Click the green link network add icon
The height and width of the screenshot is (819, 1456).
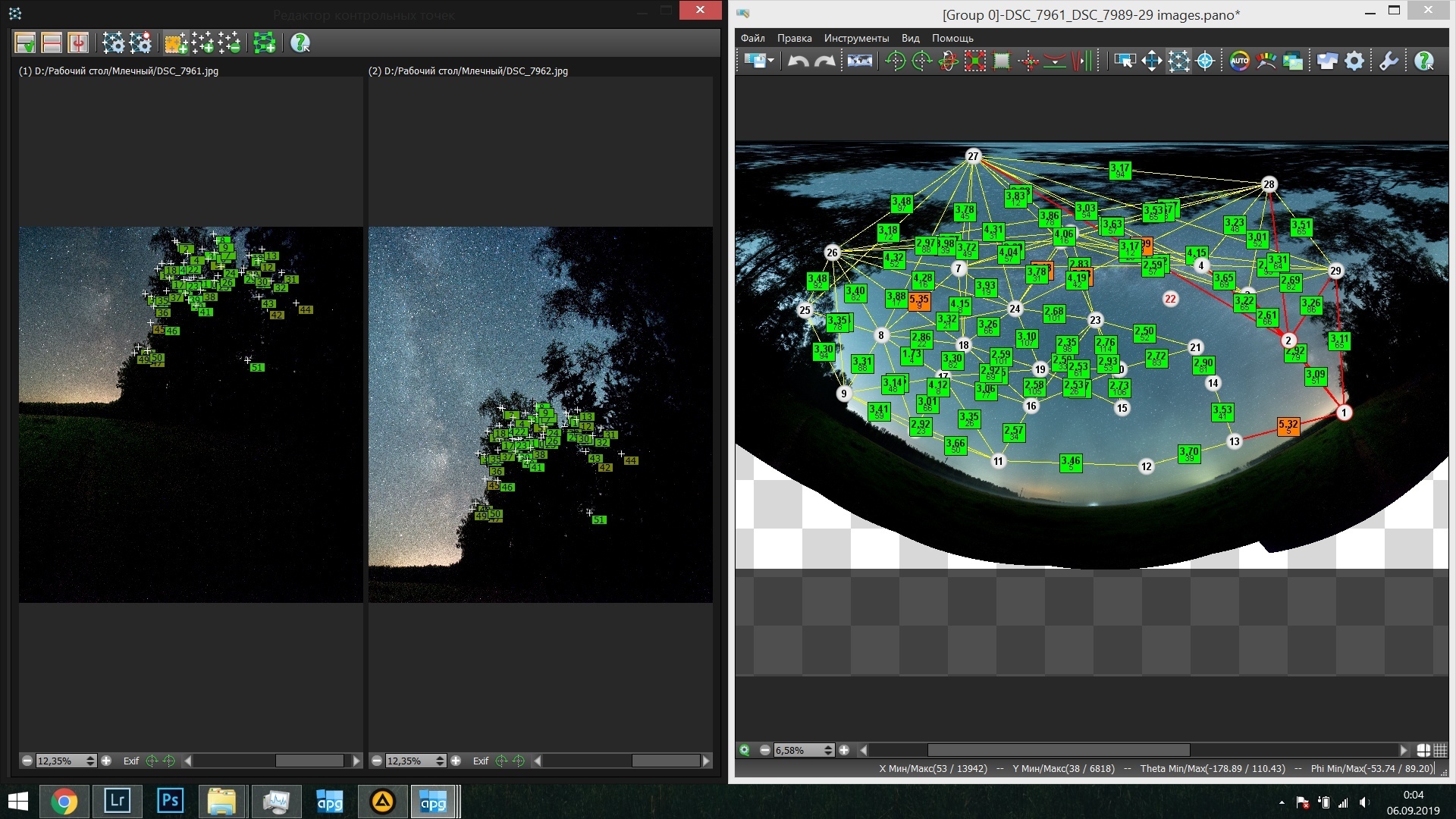(x=264, y=43)
